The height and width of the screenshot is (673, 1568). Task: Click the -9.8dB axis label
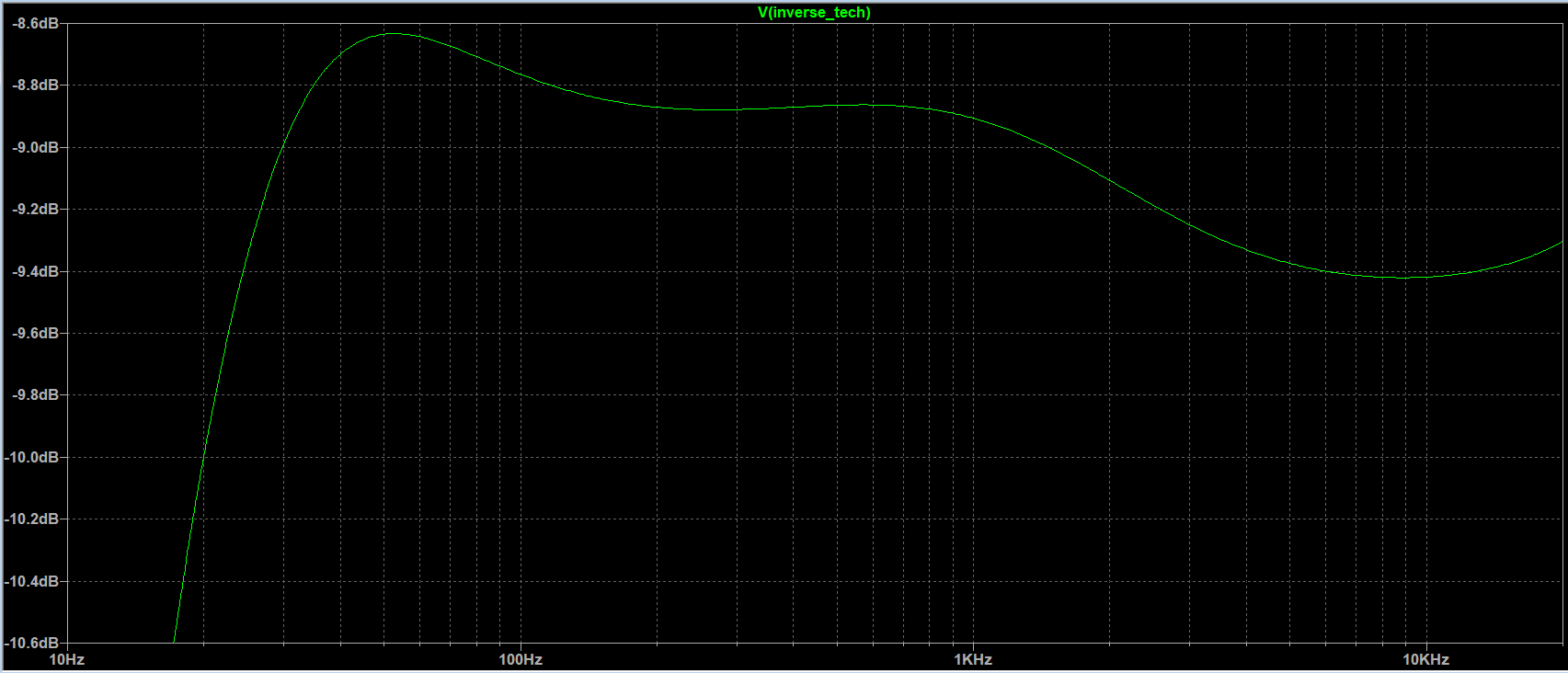[x=35, y=394]
